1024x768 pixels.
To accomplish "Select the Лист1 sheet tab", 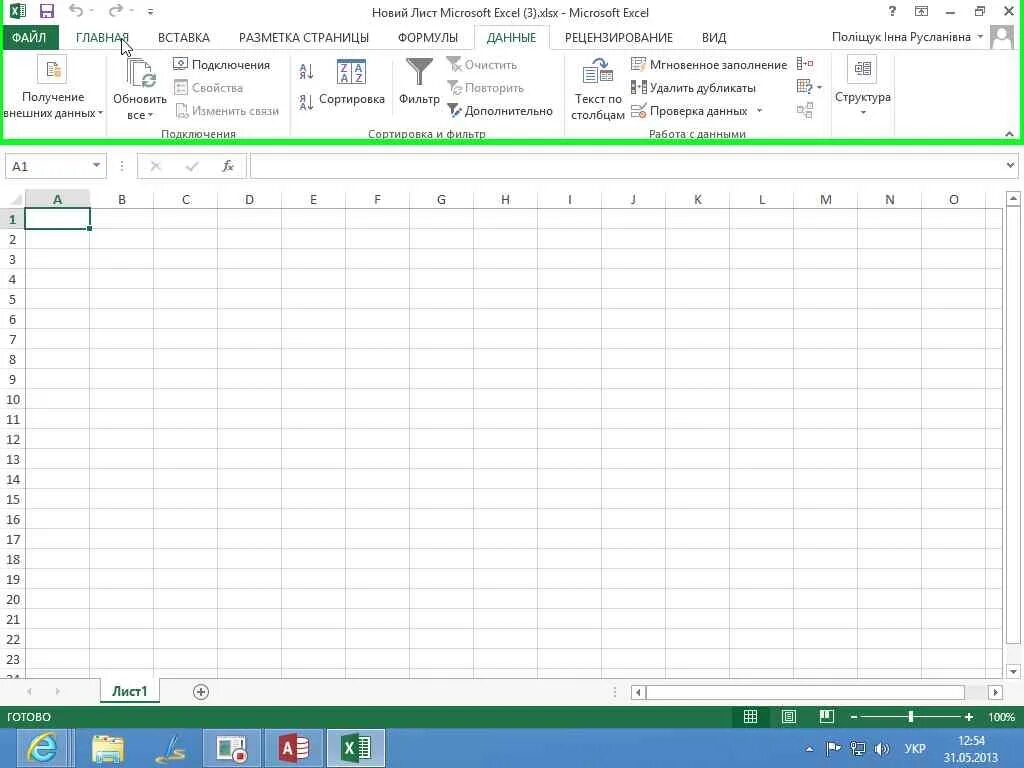I will coord(129,692).
